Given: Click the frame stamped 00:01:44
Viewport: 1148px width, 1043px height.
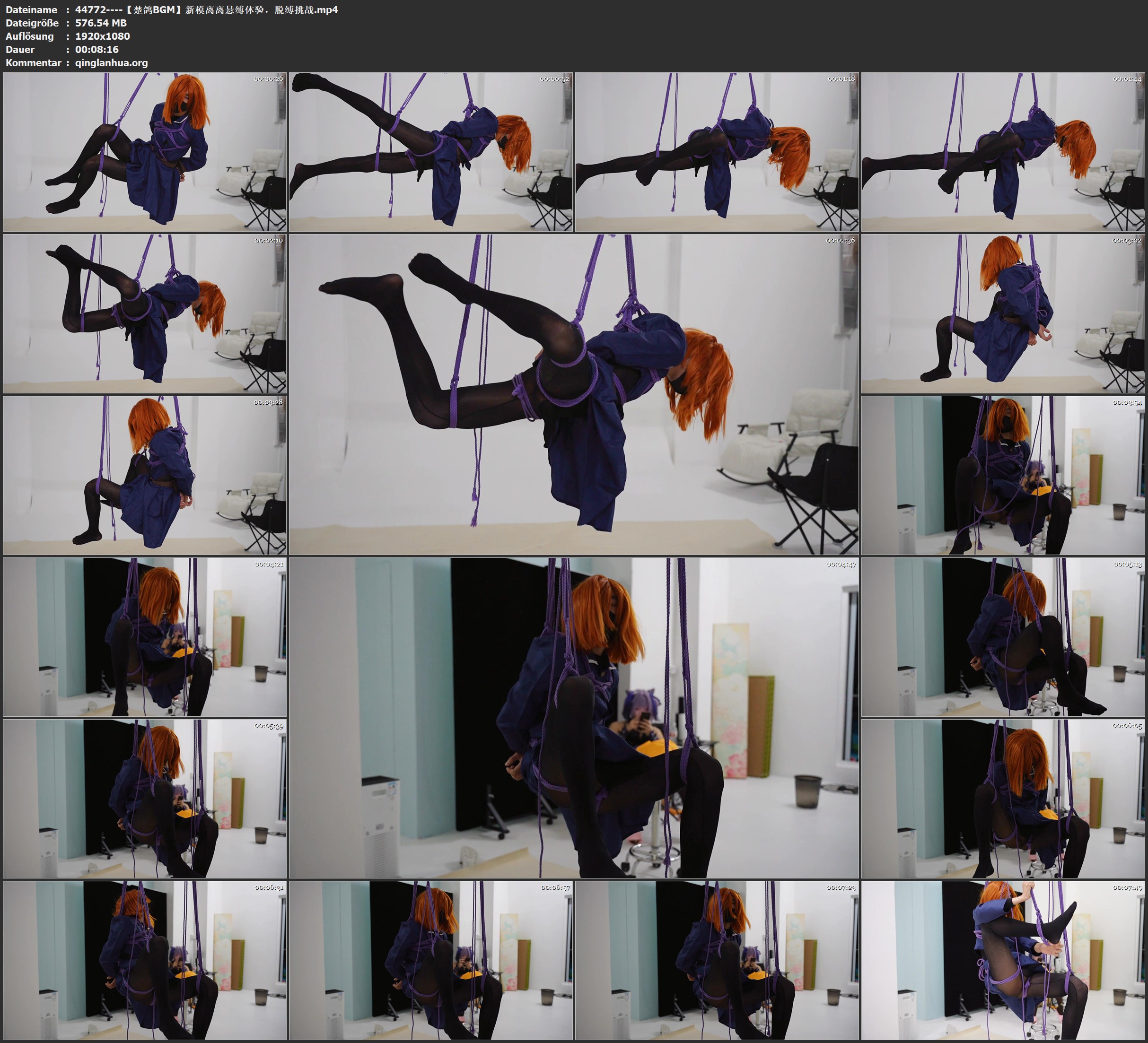Looking at the screenshot, I should point(1003,151).
